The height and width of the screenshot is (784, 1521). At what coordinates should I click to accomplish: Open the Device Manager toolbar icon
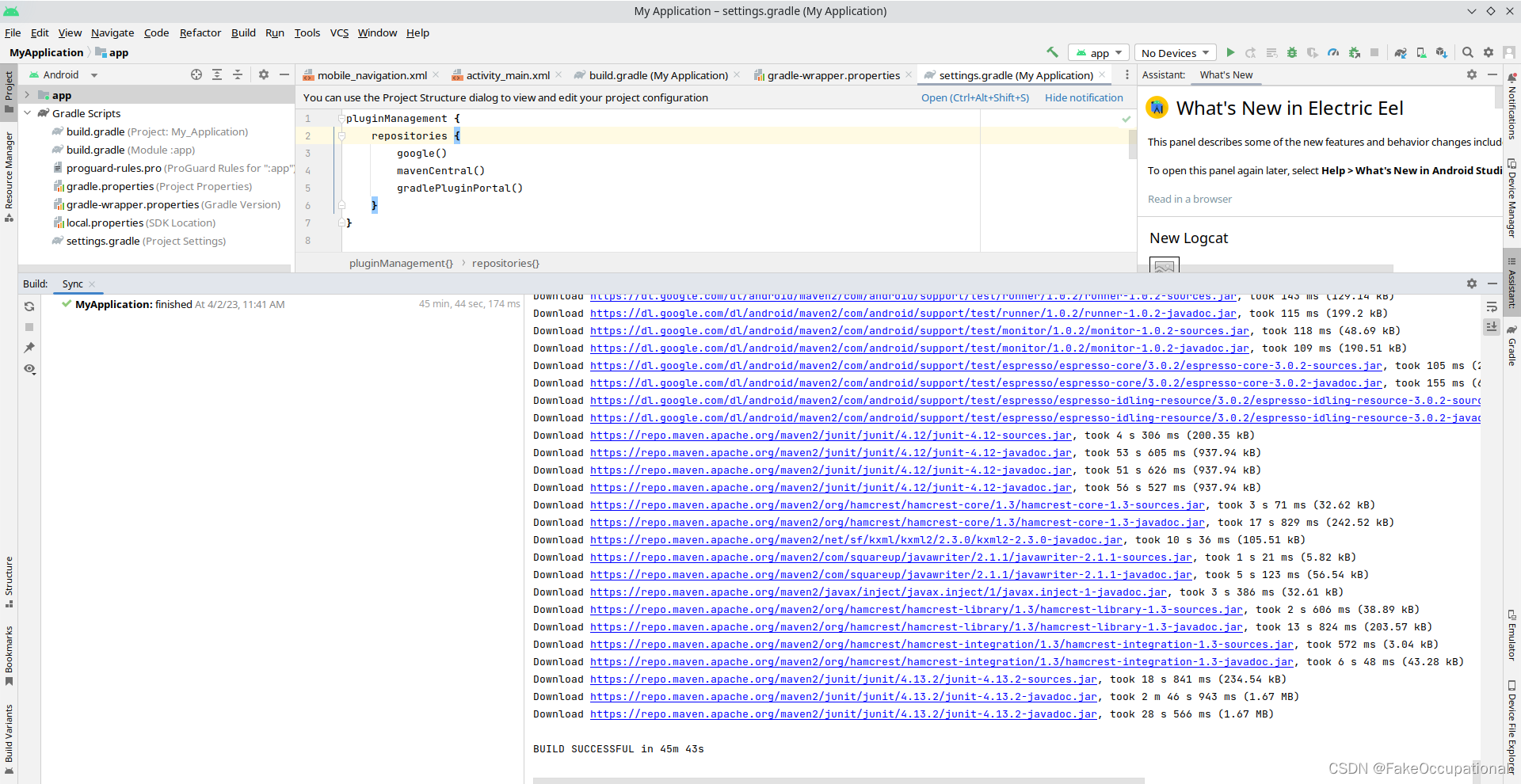1421,52
